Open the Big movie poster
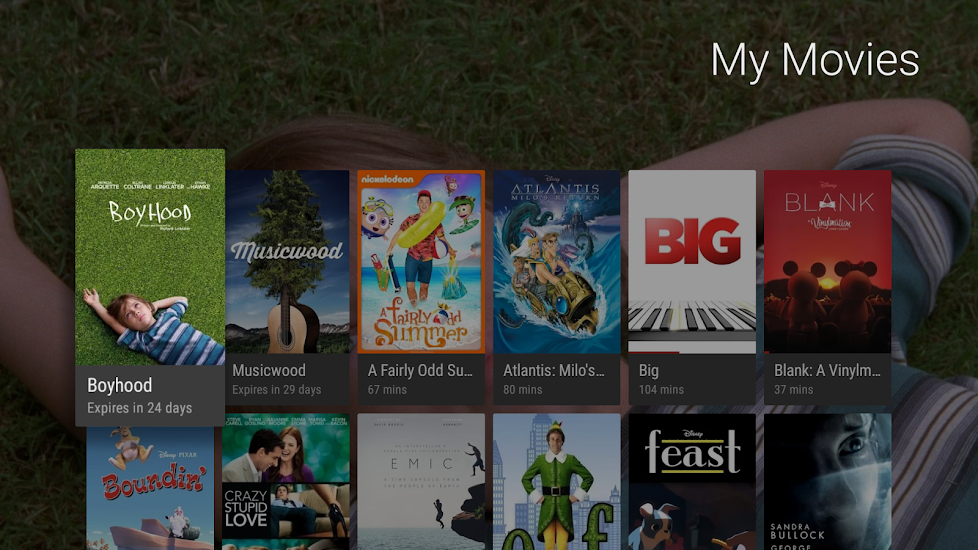The width and height of the screenshot is (978, 550). click(691, 259)
